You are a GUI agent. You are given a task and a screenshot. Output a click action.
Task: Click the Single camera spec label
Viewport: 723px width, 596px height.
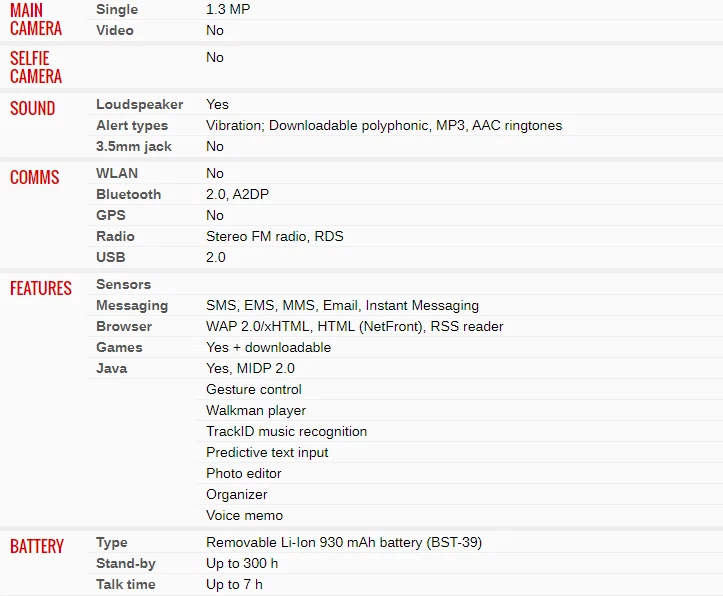[117, 9]
